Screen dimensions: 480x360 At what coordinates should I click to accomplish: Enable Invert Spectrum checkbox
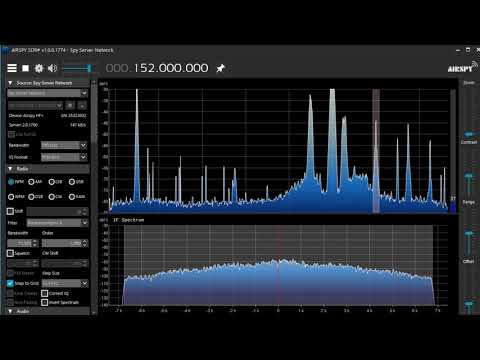[x=45, y=302]
